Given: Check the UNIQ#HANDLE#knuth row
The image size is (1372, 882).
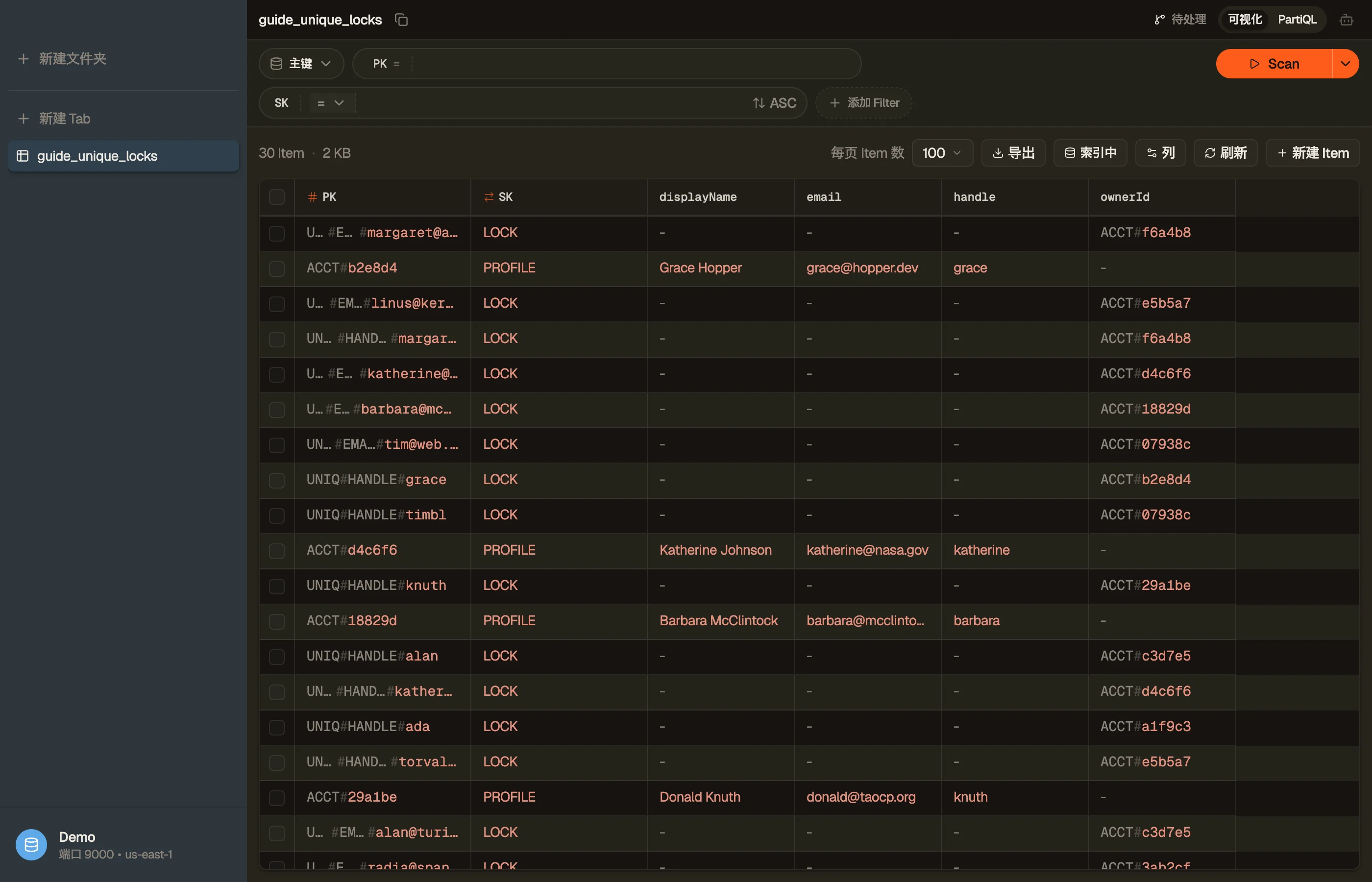Looking at the screenshot, I should pyautogui.click(x=276, y=586).
